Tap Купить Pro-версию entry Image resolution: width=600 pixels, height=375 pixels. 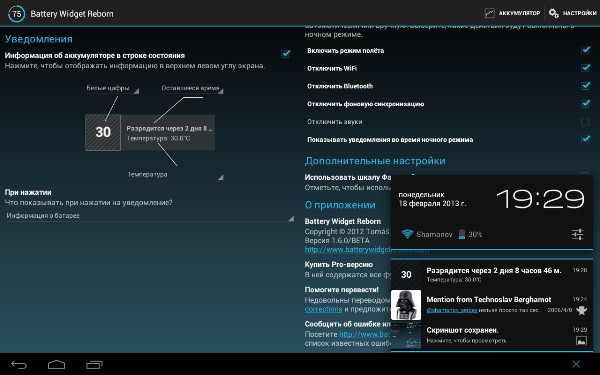coord(339,264)
